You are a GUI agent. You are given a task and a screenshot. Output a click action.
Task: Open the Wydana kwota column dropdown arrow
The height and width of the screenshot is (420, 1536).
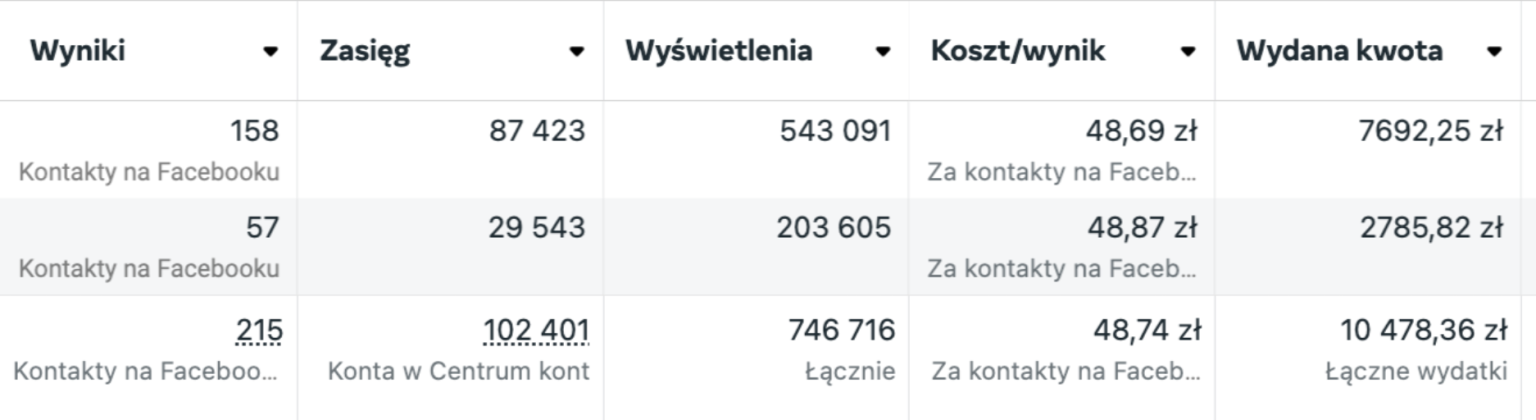(x=1494, y=52)
